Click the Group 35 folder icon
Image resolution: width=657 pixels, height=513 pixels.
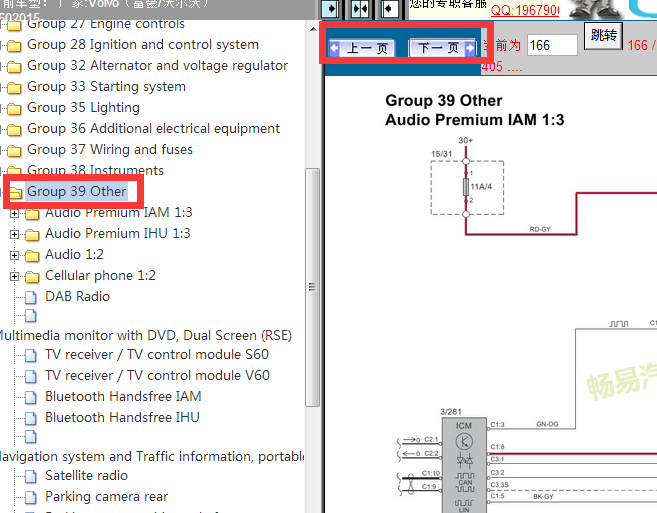click(x=14, y=109)
